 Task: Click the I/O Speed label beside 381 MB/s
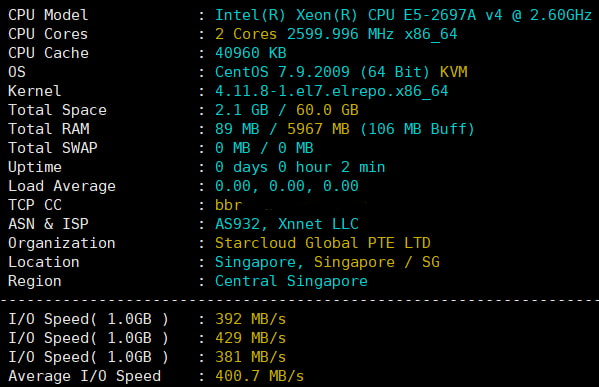point(88,357)
